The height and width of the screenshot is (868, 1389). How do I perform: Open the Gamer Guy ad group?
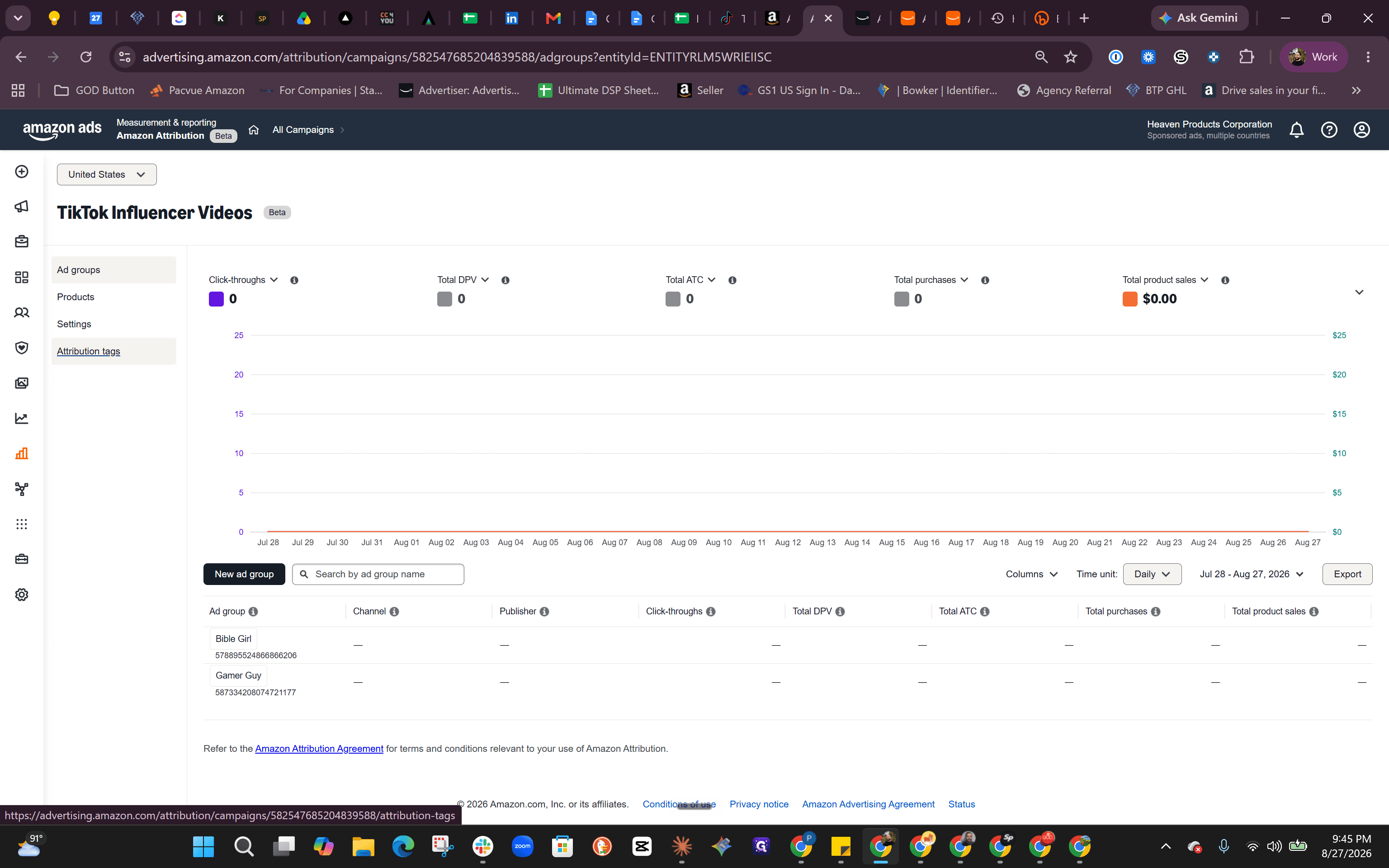[x=238, y=676]
